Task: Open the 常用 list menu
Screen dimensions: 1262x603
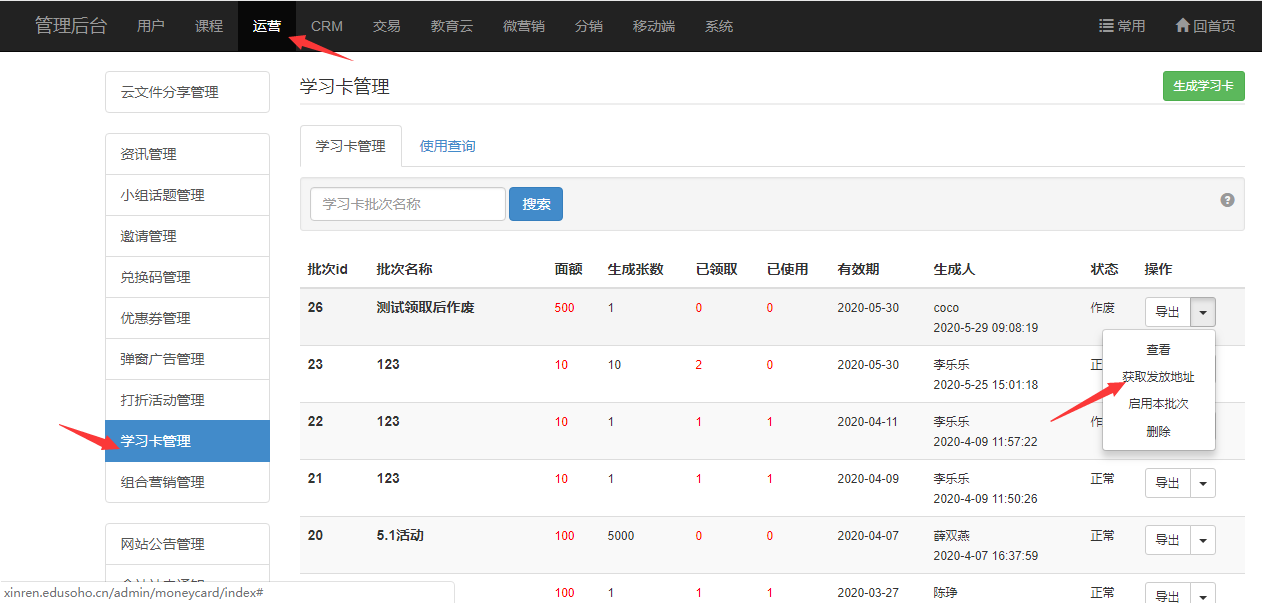Action: (x=1122, y=26)
